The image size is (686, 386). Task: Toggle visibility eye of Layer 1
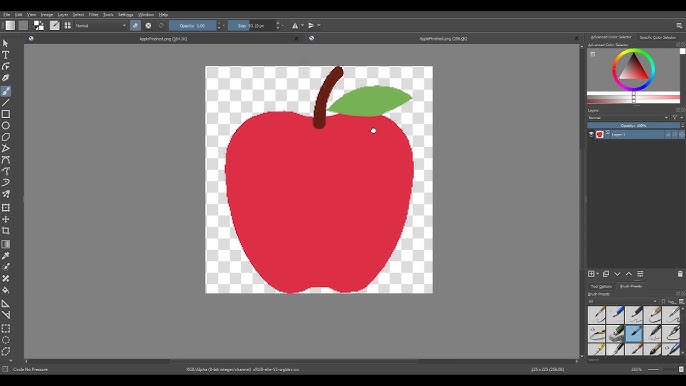(x=591, y=134)
